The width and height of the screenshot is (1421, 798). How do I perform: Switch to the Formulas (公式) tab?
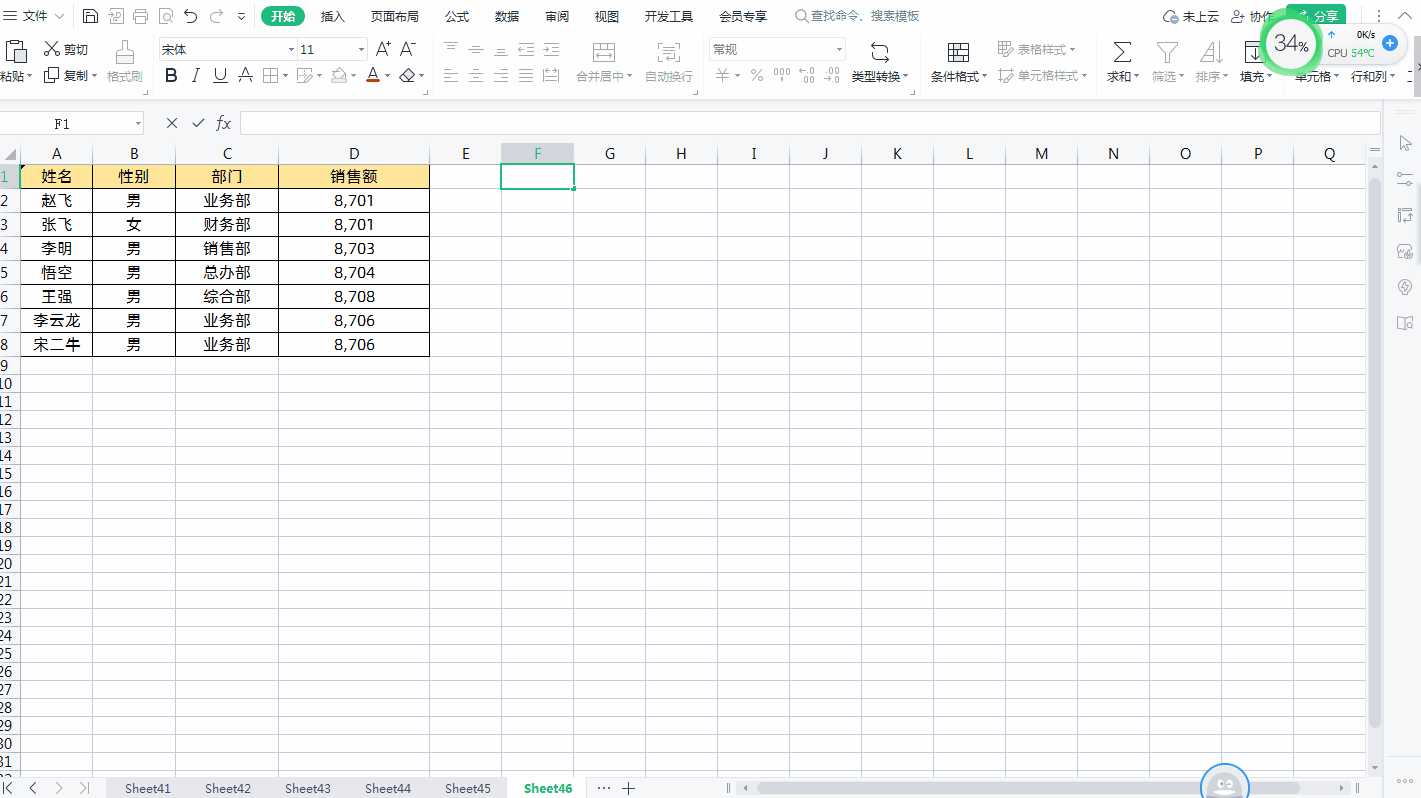(457, 16)
